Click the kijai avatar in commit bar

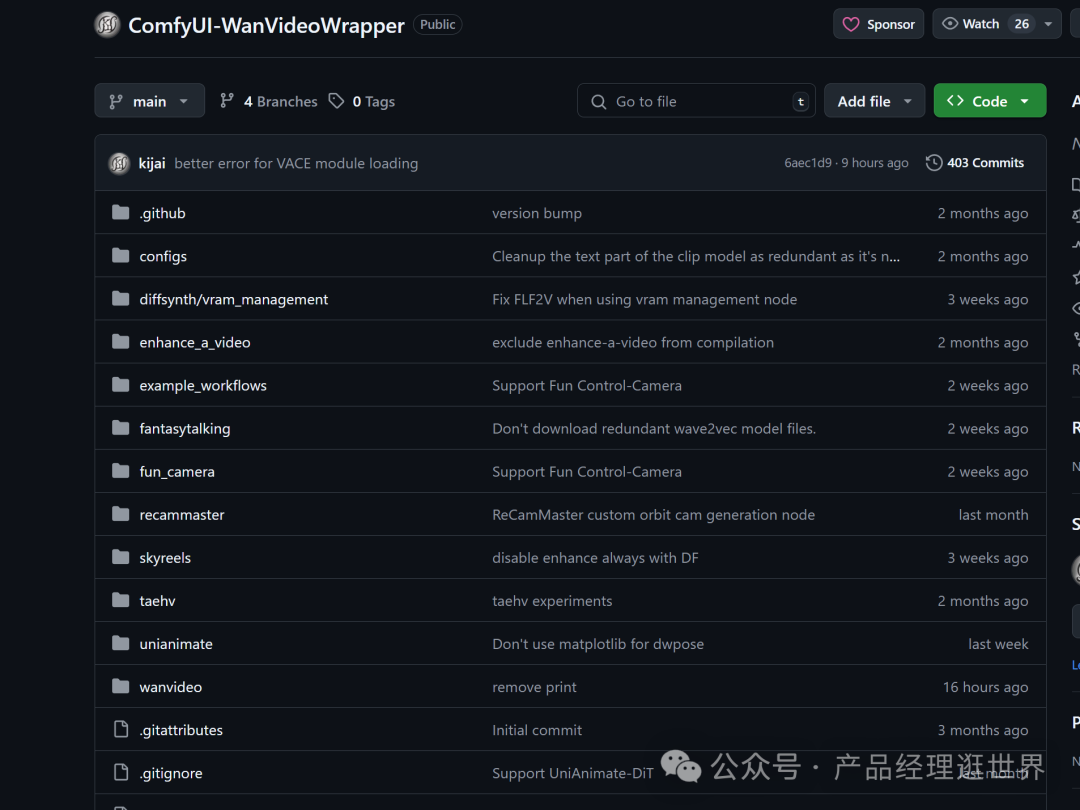(x=119, y=163)
